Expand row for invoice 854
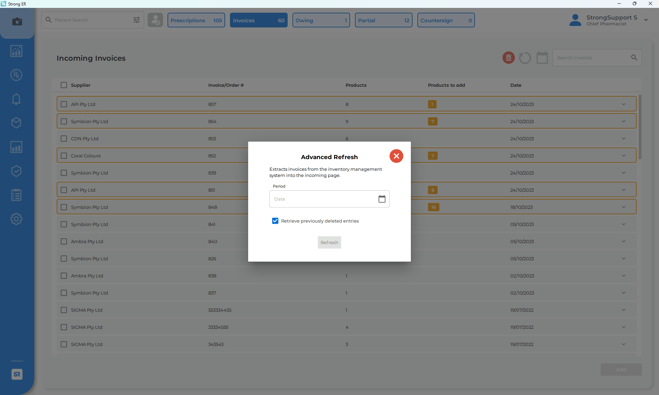659x395 pixels. [624, 121]
